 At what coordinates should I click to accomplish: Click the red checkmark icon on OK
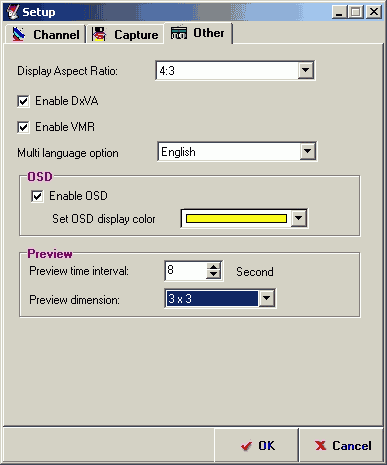247,446
